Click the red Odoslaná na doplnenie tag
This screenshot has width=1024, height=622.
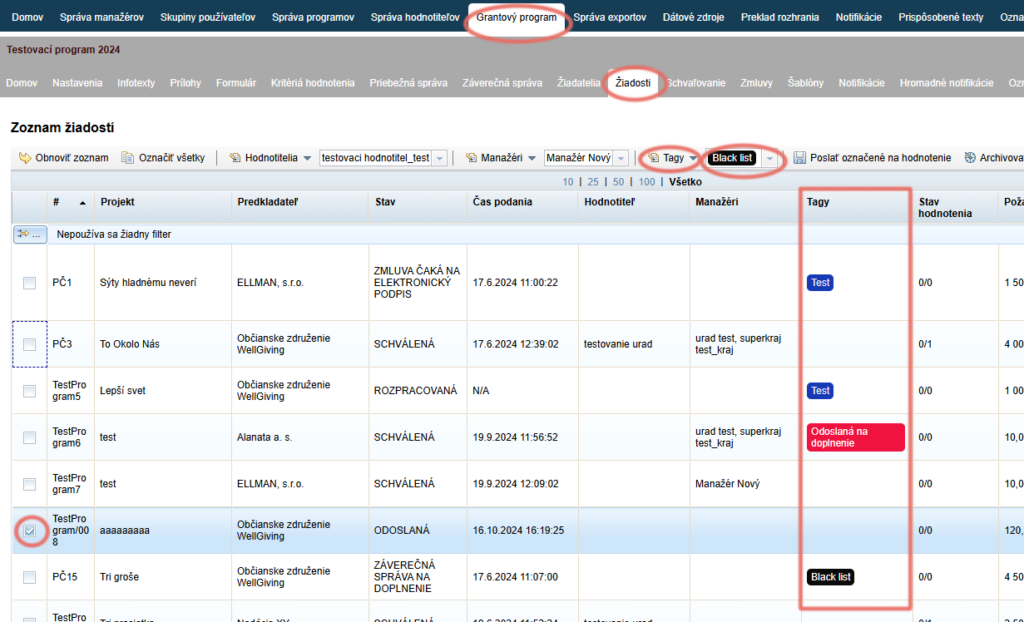click(856, 437)
